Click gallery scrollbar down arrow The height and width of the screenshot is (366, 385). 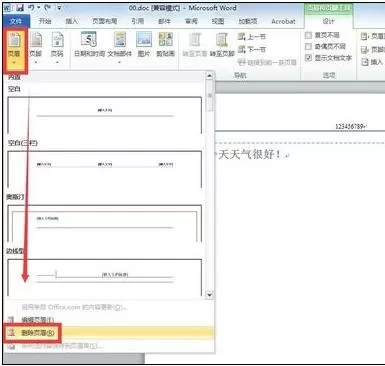[210, 294]
